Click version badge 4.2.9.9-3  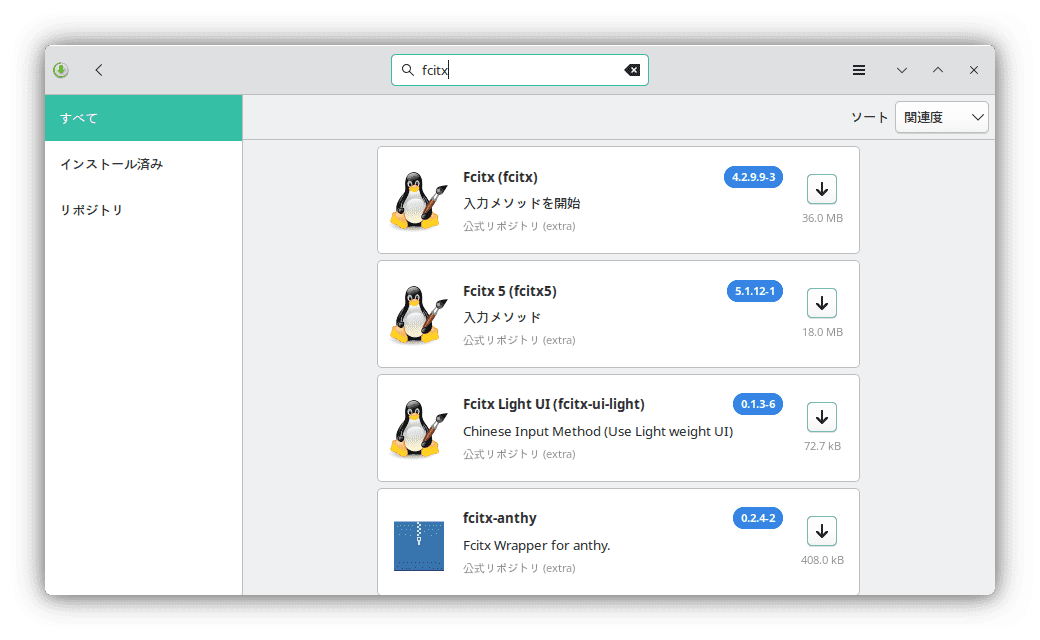753,177
